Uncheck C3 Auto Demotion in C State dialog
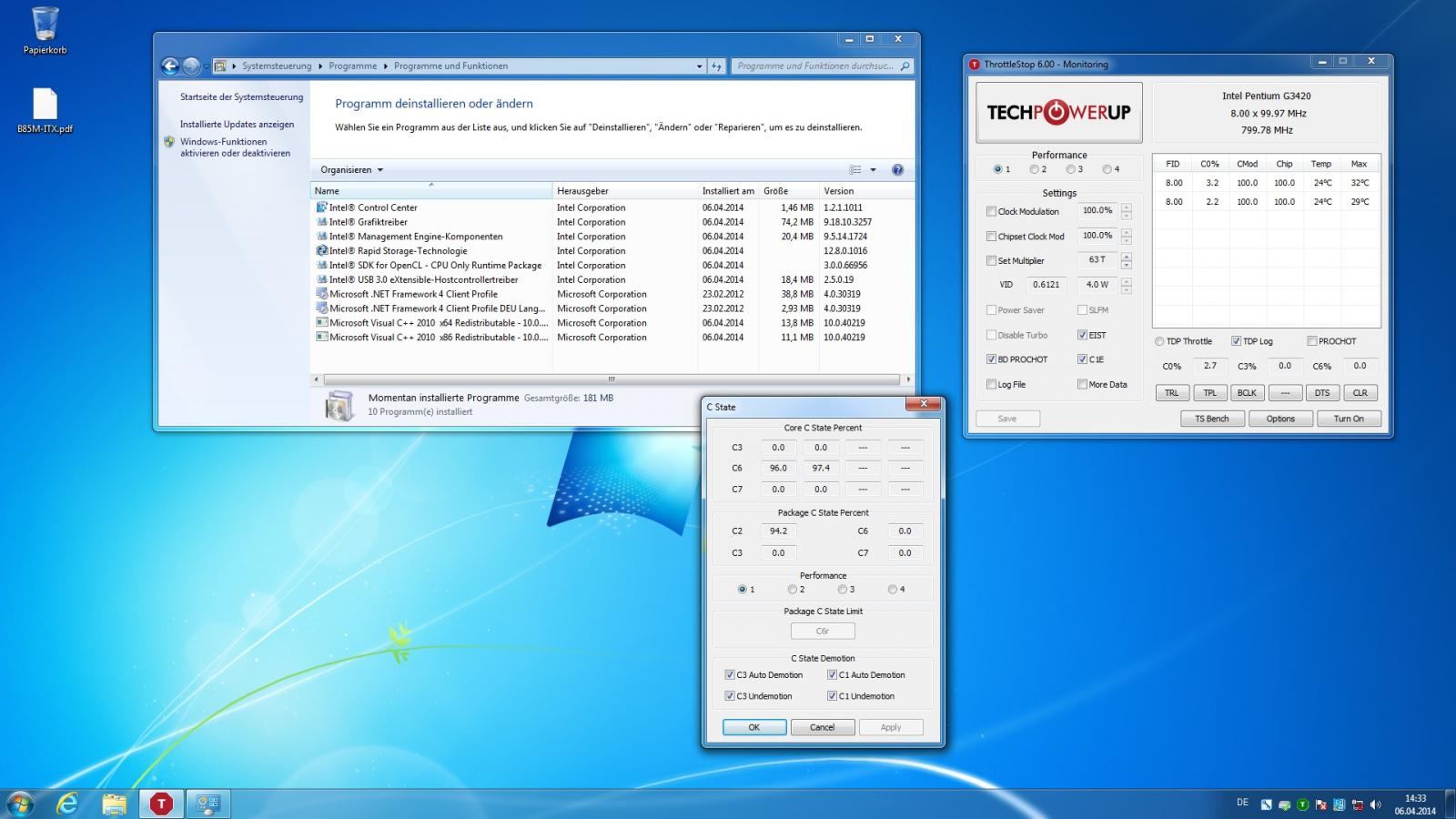Image resolution: width=1456 pixels, height=819 pixels. [730, 675]
